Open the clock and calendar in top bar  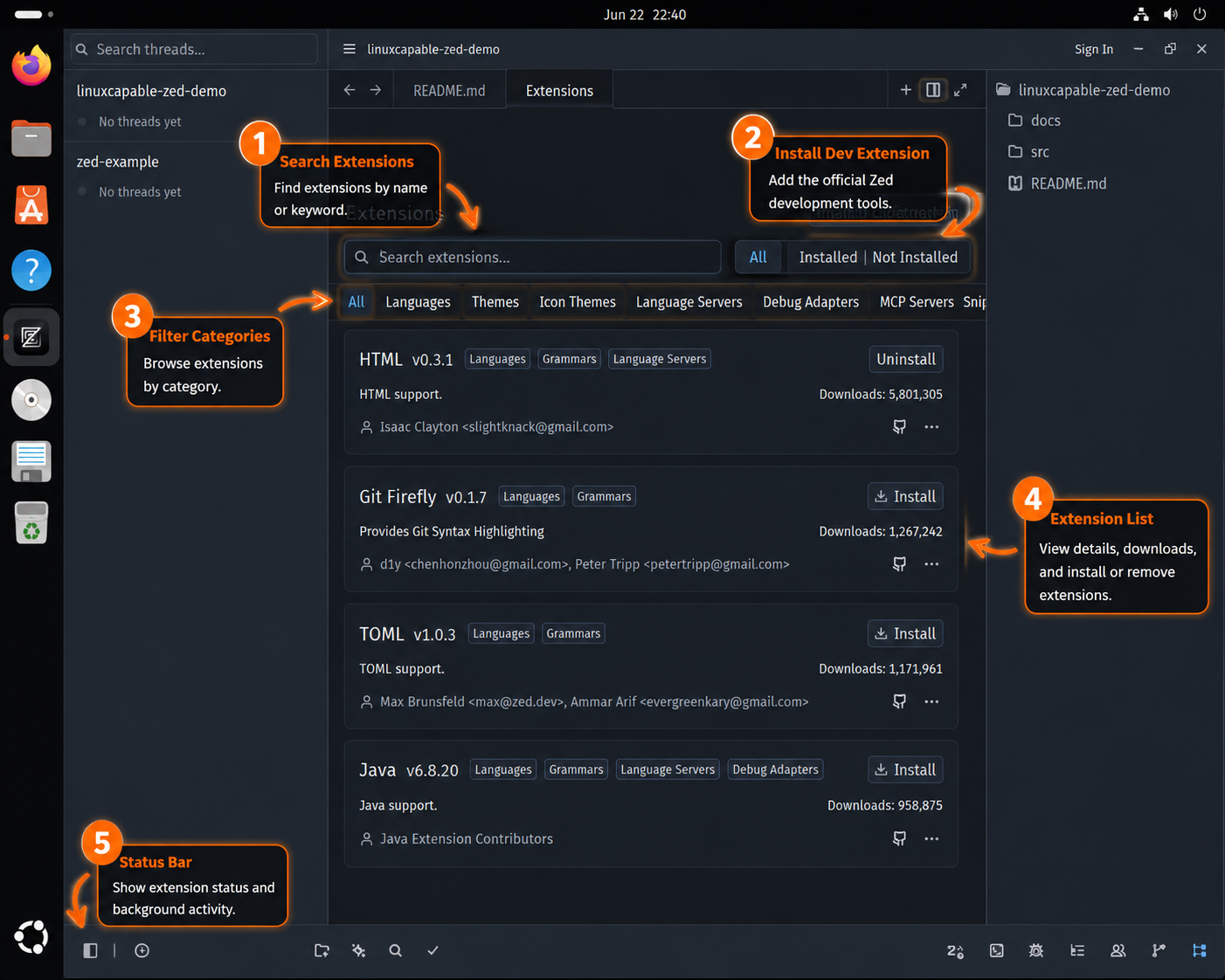point(645,14)
